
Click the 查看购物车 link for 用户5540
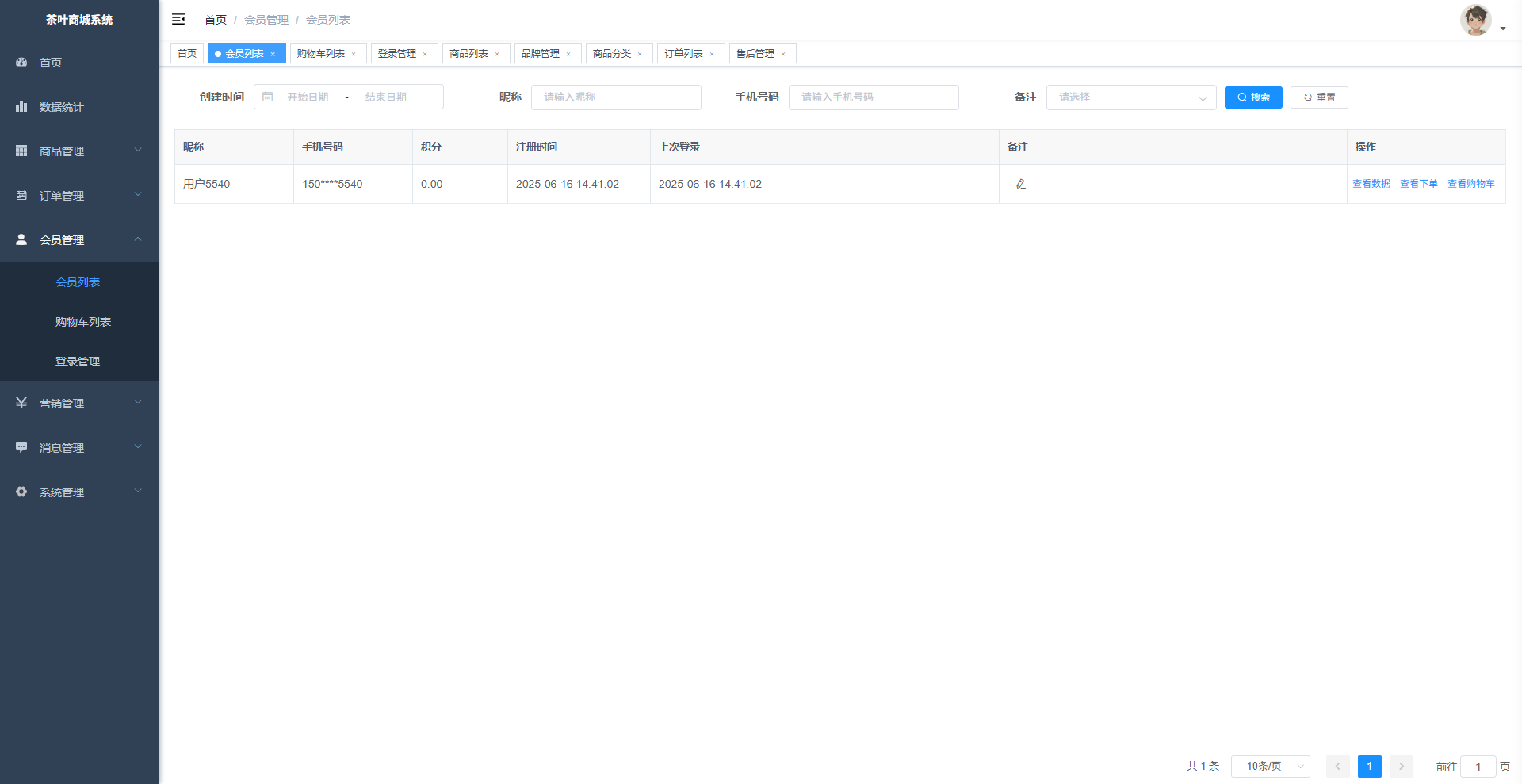[x=1470, y=184]
